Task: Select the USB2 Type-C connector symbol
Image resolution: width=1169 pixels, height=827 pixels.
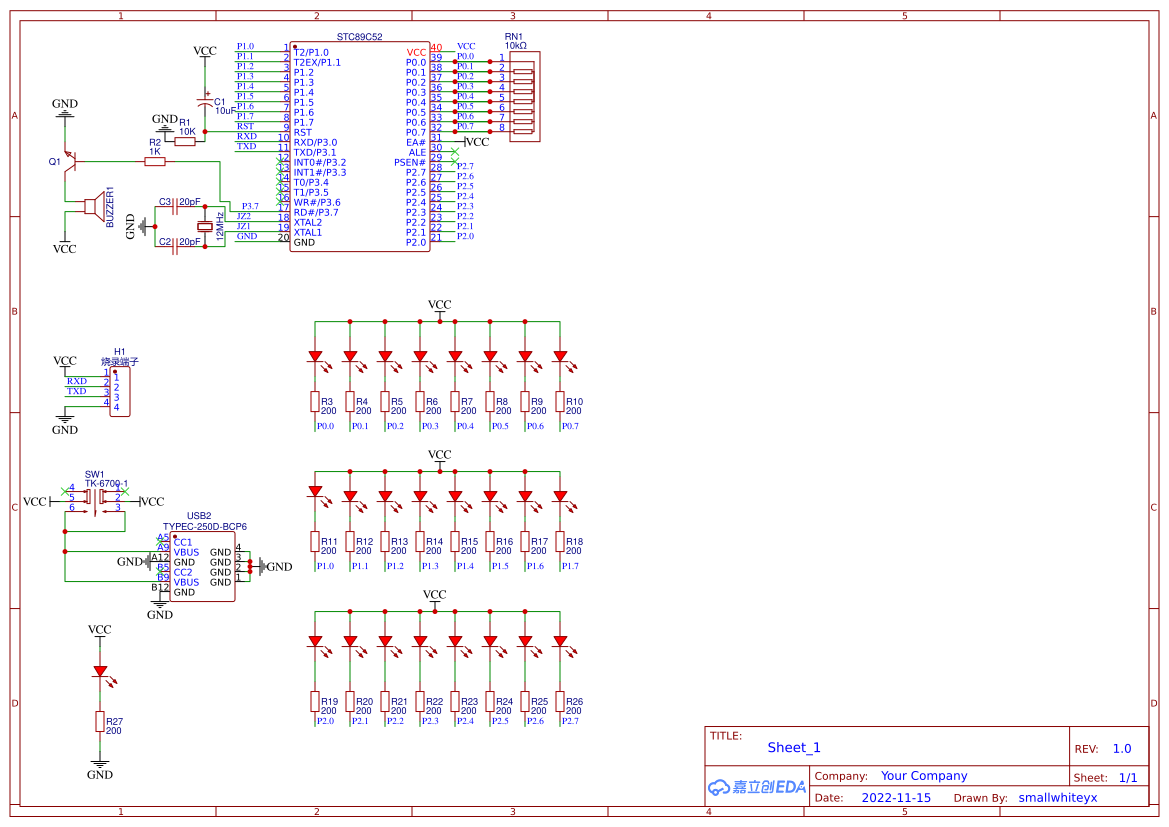Action: click(x=202, y=567)
